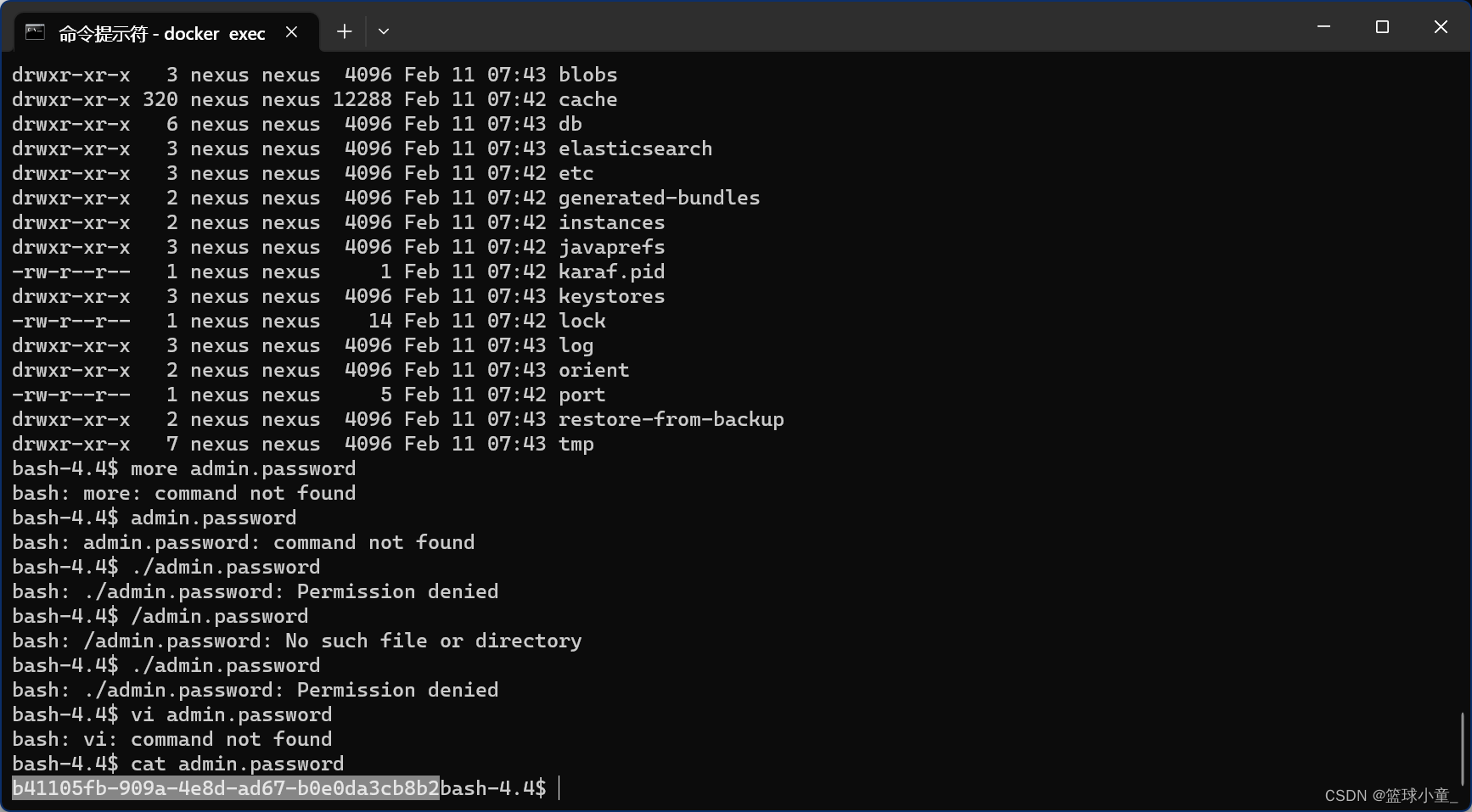Minimize the terminal window
Image resolution: width=1472 pixels, height=812 pixels.
click(1323, 27)
